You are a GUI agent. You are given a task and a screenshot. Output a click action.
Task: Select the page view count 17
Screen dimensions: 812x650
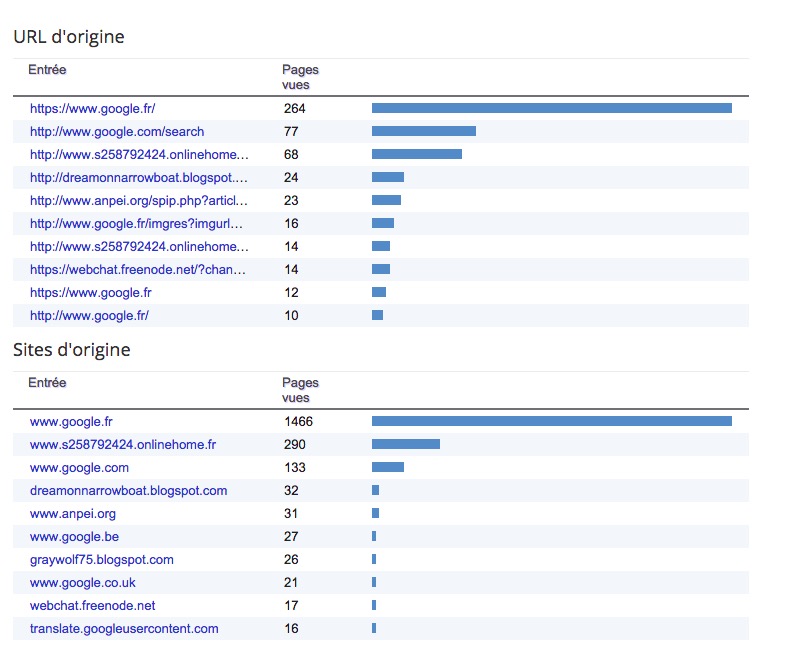[x=291, y=605]
